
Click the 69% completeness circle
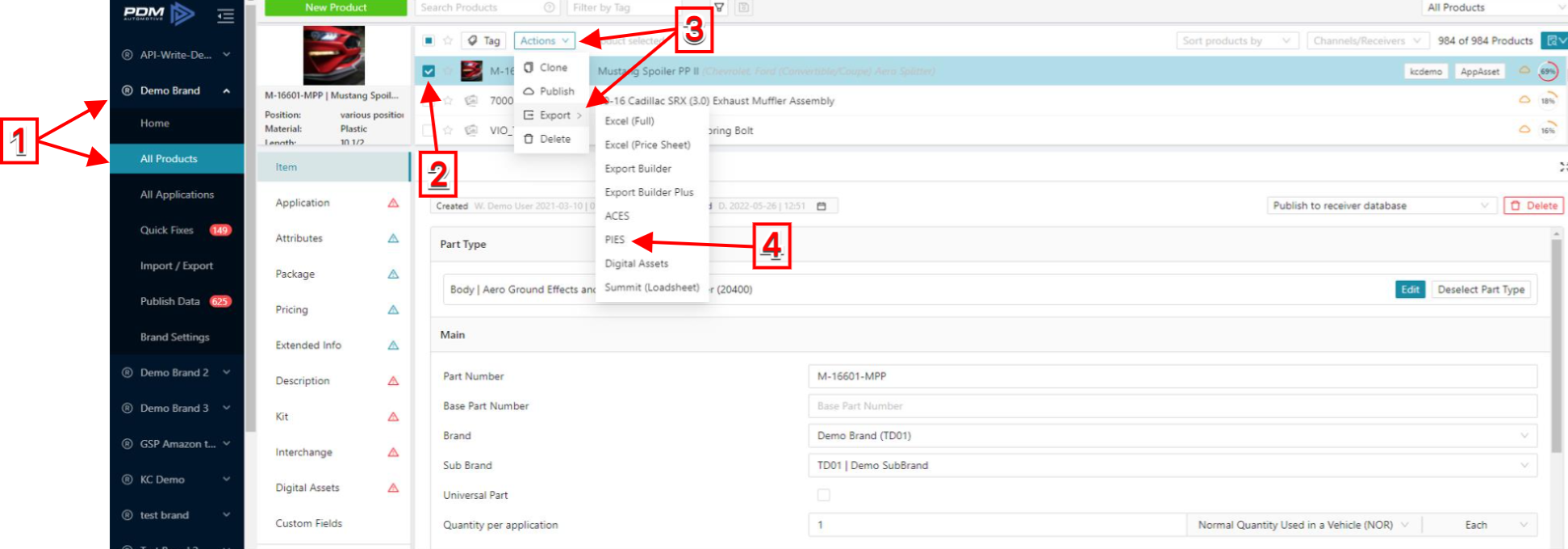[x=1548, y=71]
